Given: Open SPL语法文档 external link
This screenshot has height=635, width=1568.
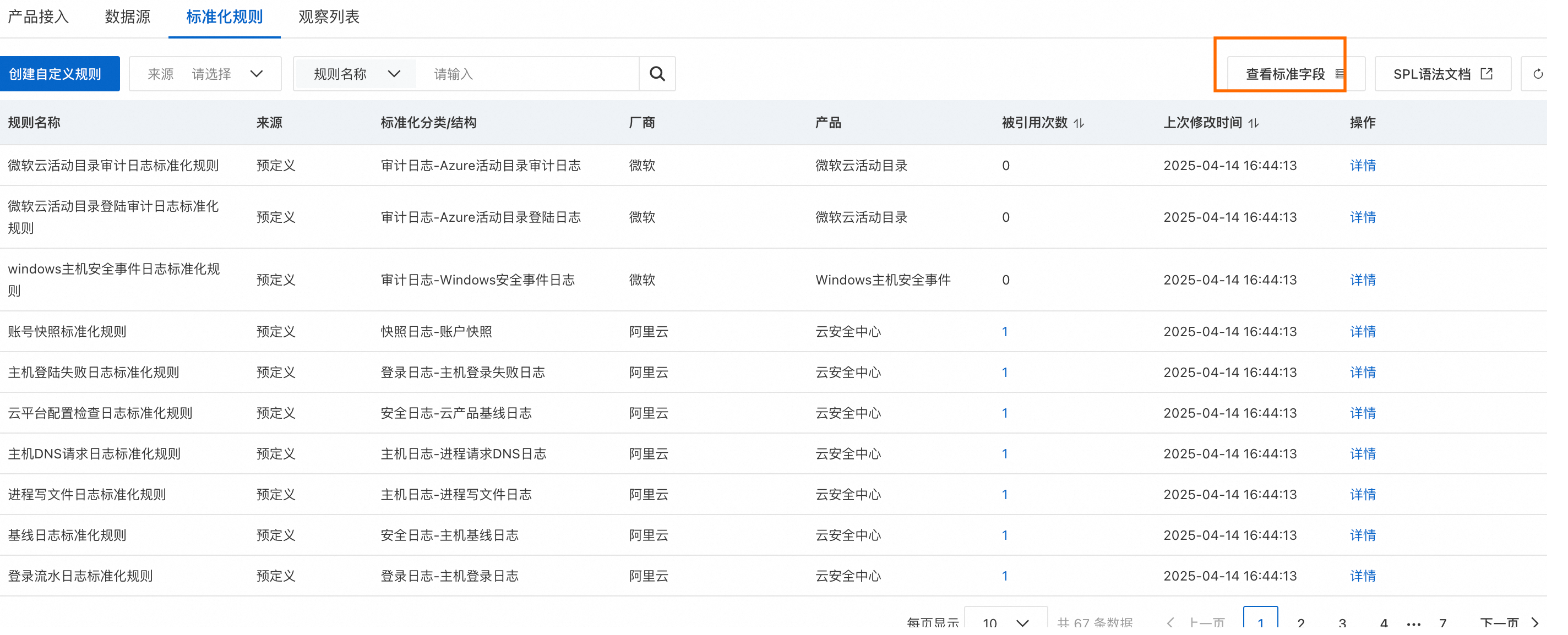Looking at the screenshot, I should (1442, 74).
